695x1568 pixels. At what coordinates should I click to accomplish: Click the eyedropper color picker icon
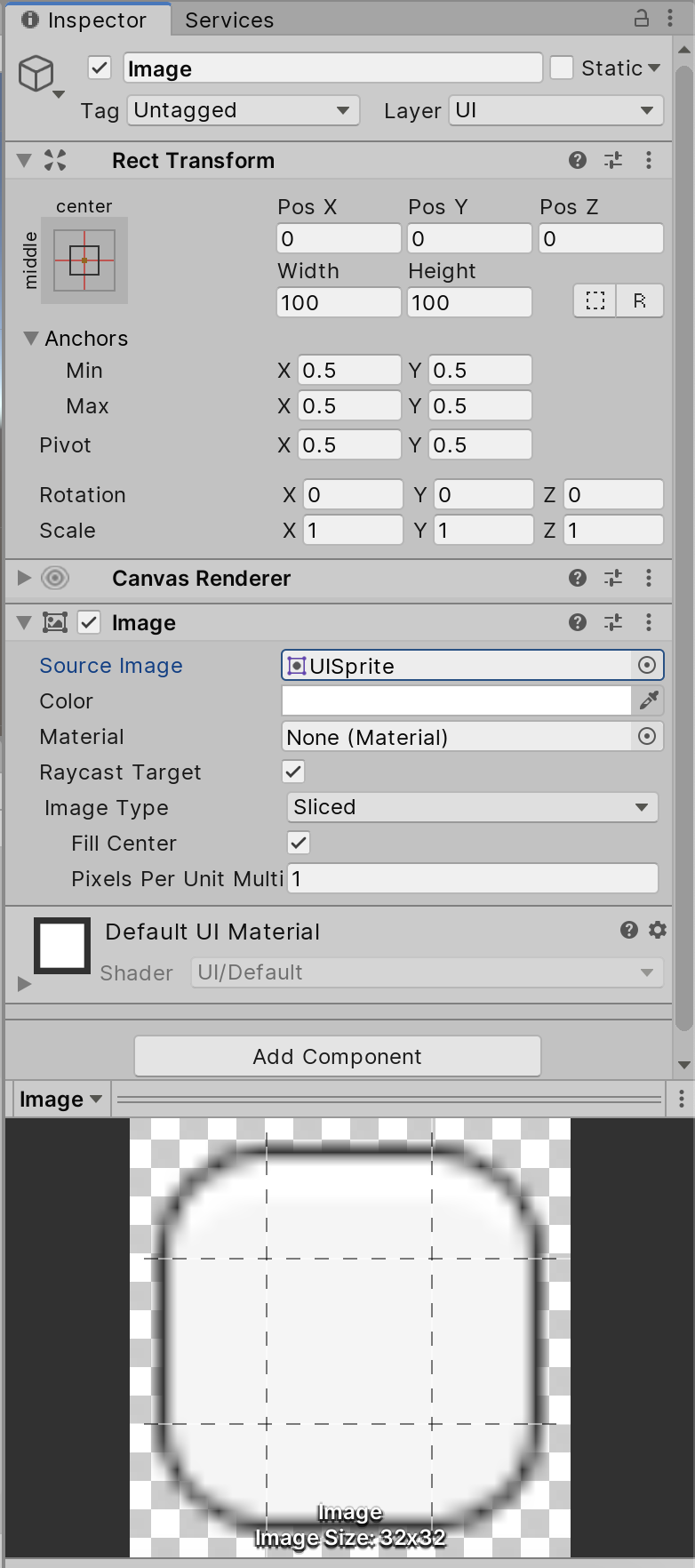(x=649, y=700)
